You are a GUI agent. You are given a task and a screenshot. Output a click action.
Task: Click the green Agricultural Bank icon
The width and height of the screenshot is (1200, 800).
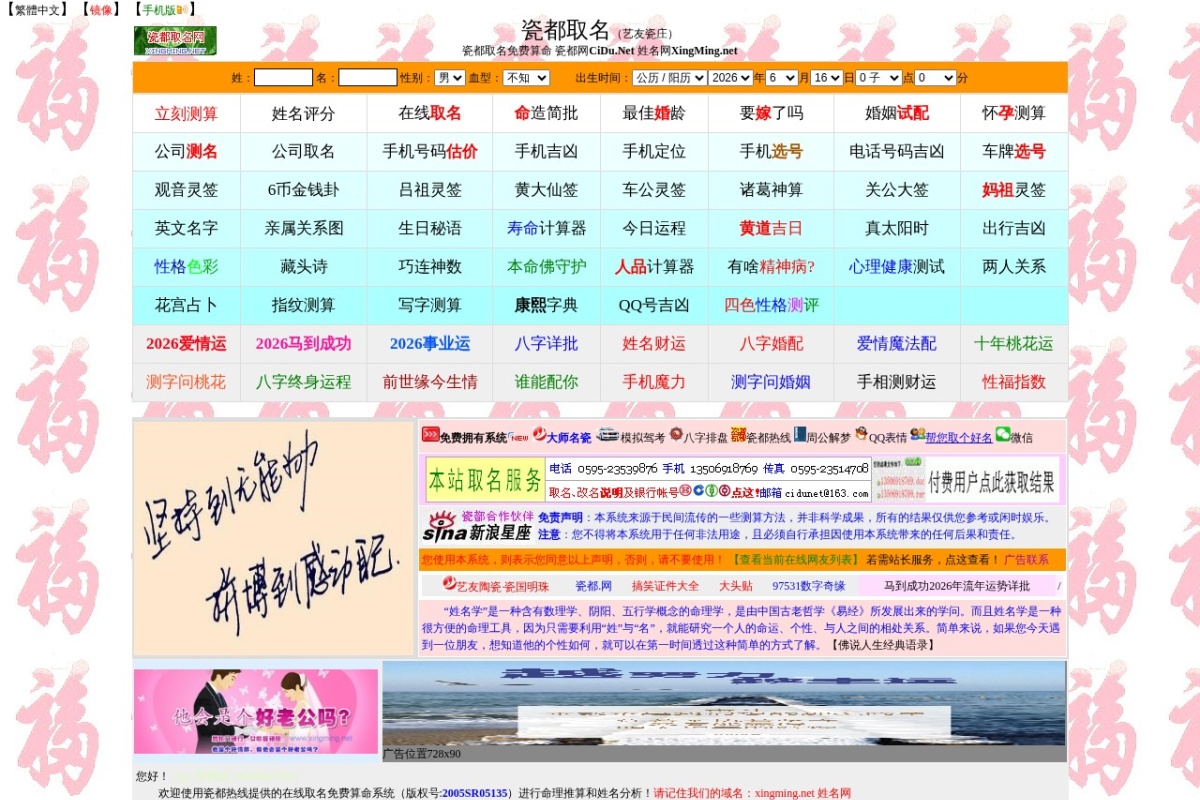(711, 491)
